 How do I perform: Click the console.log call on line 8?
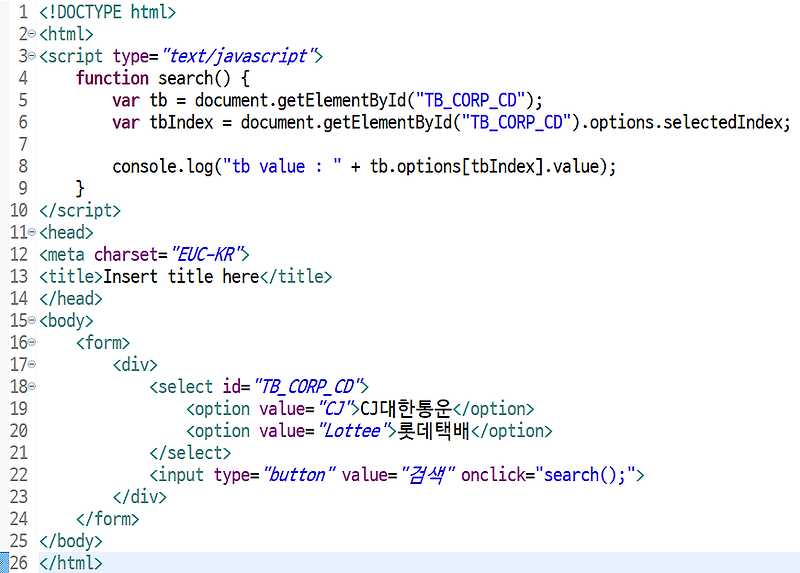[364, 166]
